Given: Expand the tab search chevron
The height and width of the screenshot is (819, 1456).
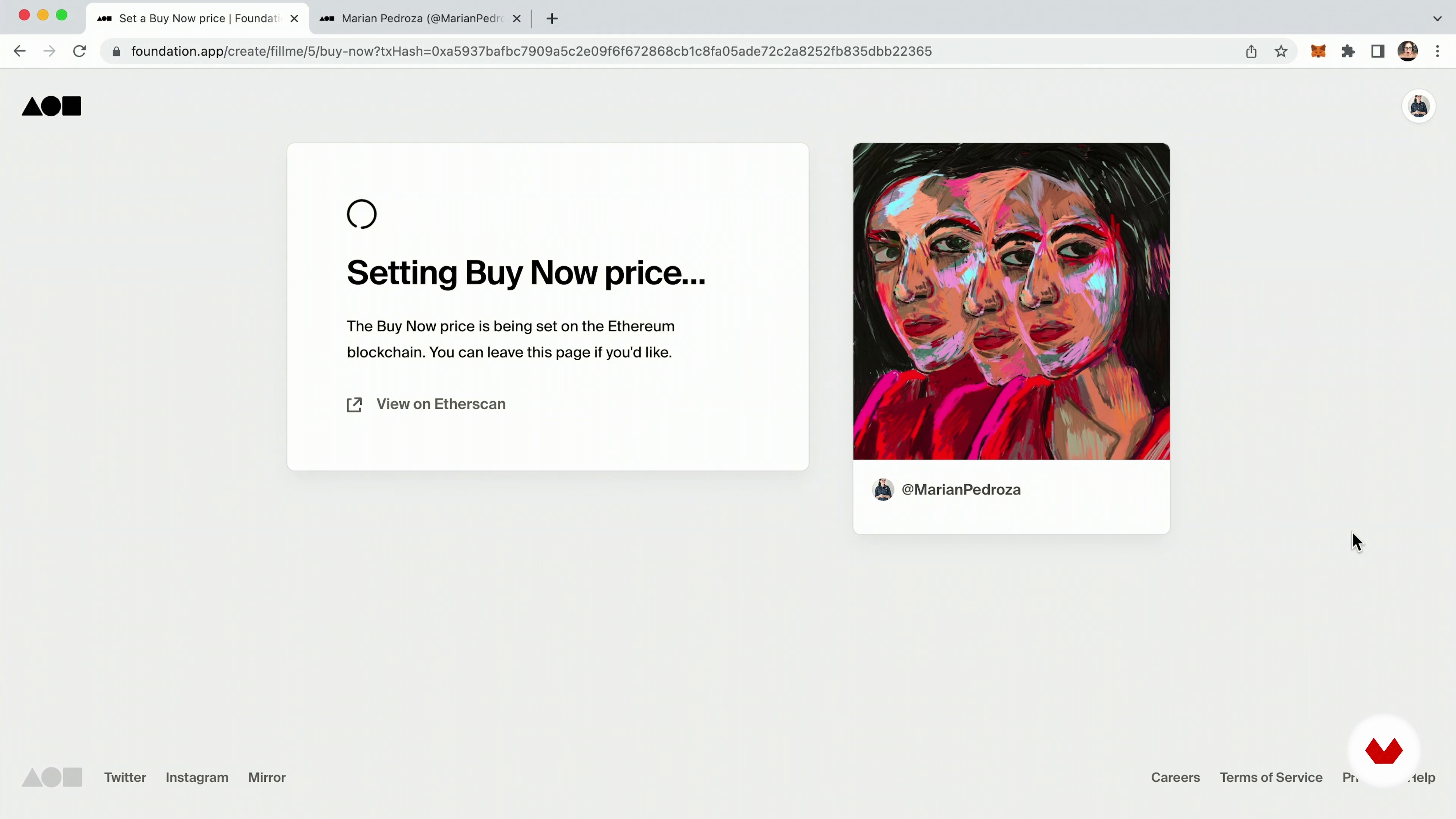Looking at the screenshot, I should tap(1437, 19).
